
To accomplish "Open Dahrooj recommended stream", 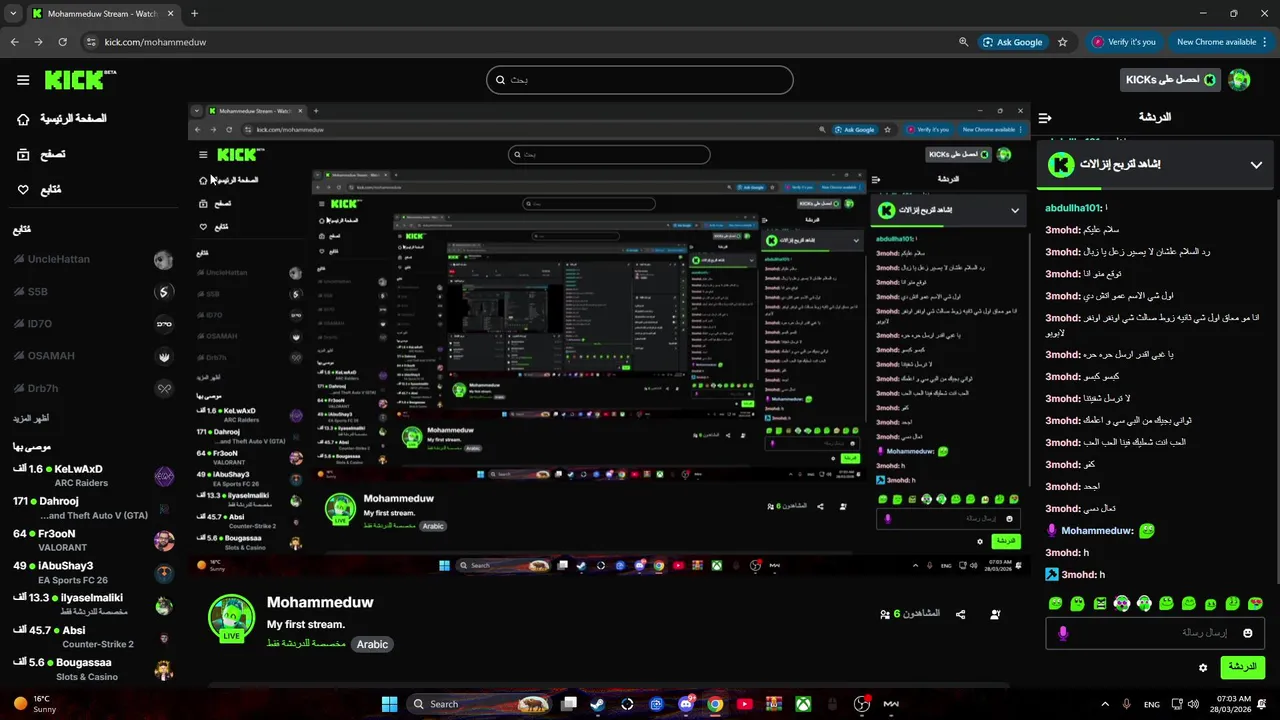I will pyautogui.click(x=93, y=508).
